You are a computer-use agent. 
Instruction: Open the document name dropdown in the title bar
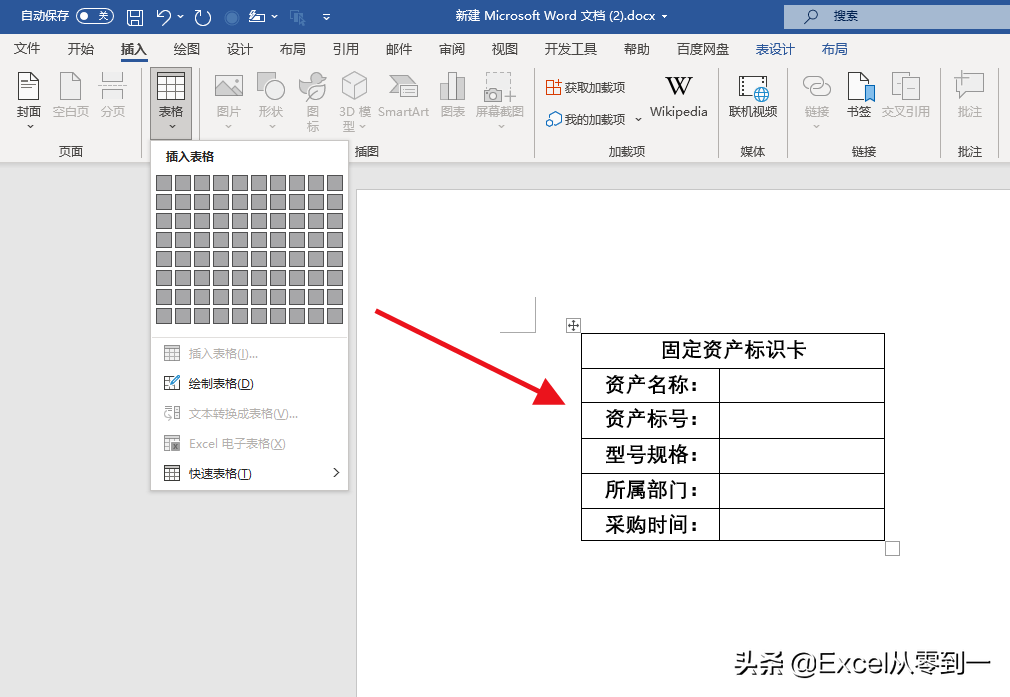tap(665, 16)
